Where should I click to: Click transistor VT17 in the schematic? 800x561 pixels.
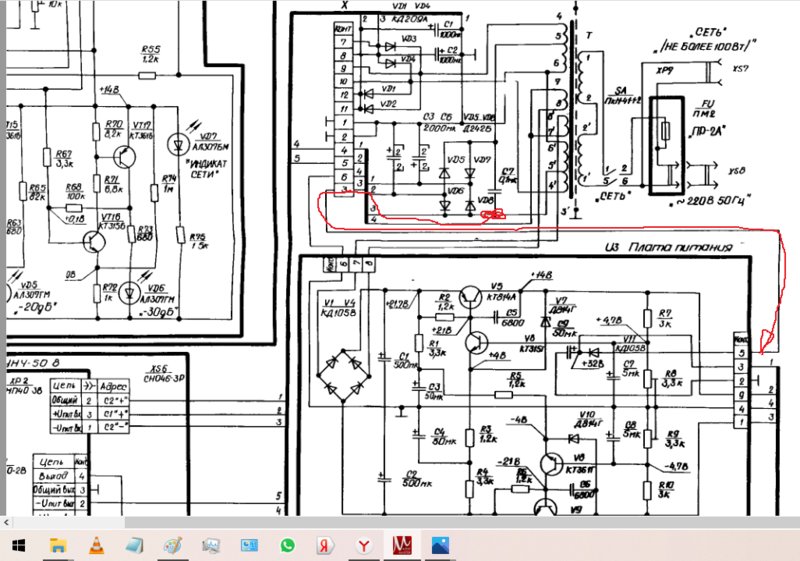point(125,157)
